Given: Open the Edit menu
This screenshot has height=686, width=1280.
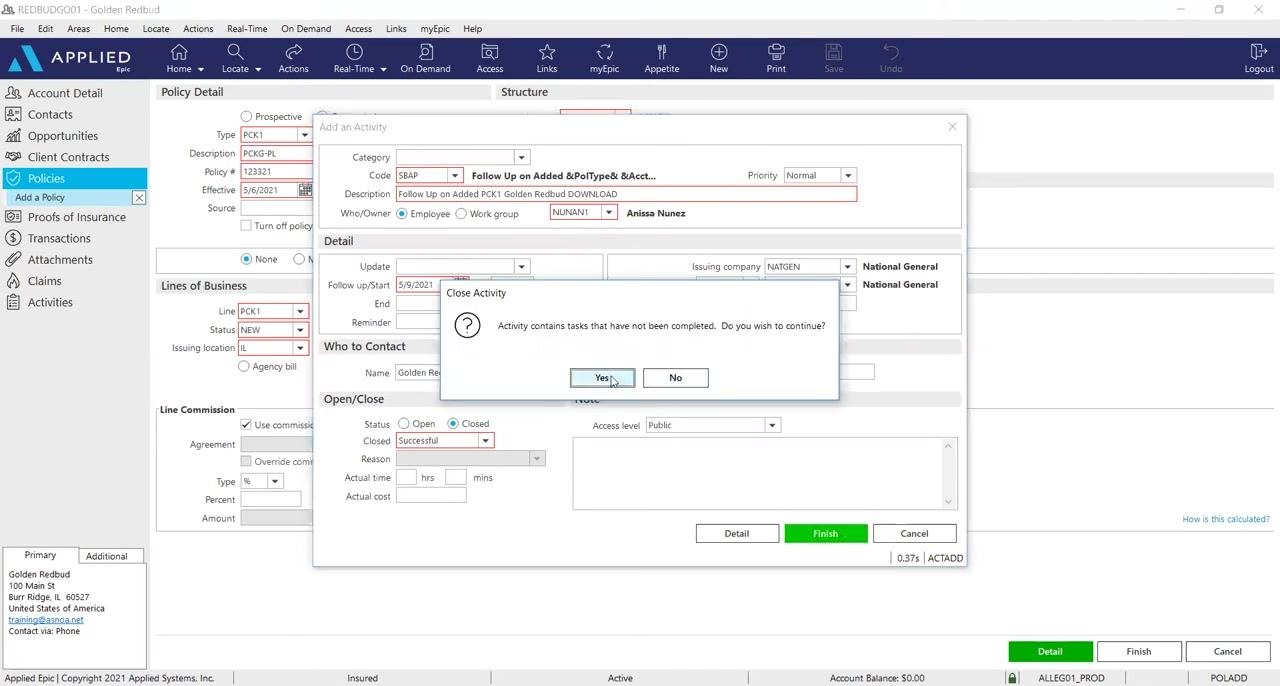Looking at the screenshot, I should 45,29.
